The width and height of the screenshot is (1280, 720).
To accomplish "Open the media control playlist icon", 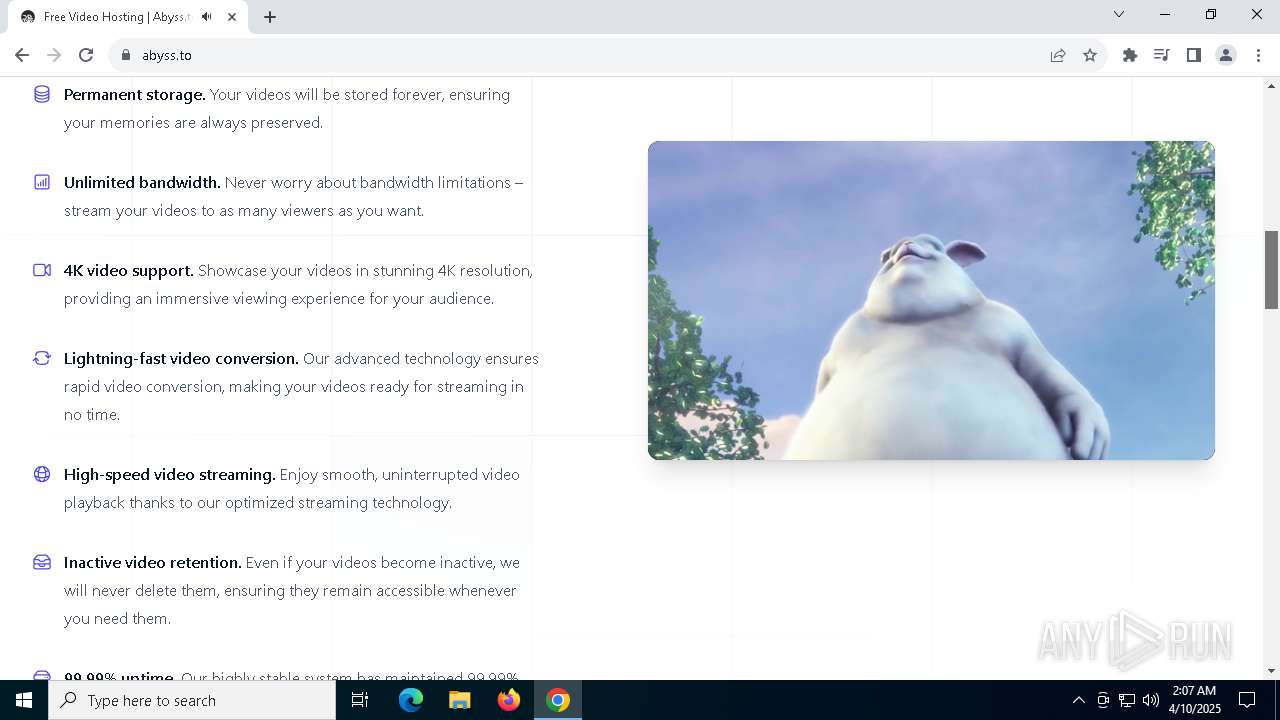I will pos(1161,55).
